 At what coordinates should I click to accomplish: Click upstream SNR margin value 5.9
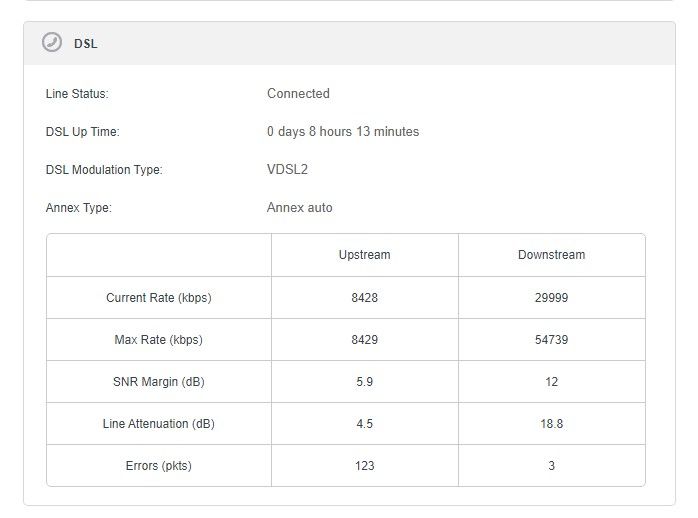(364, 382)
